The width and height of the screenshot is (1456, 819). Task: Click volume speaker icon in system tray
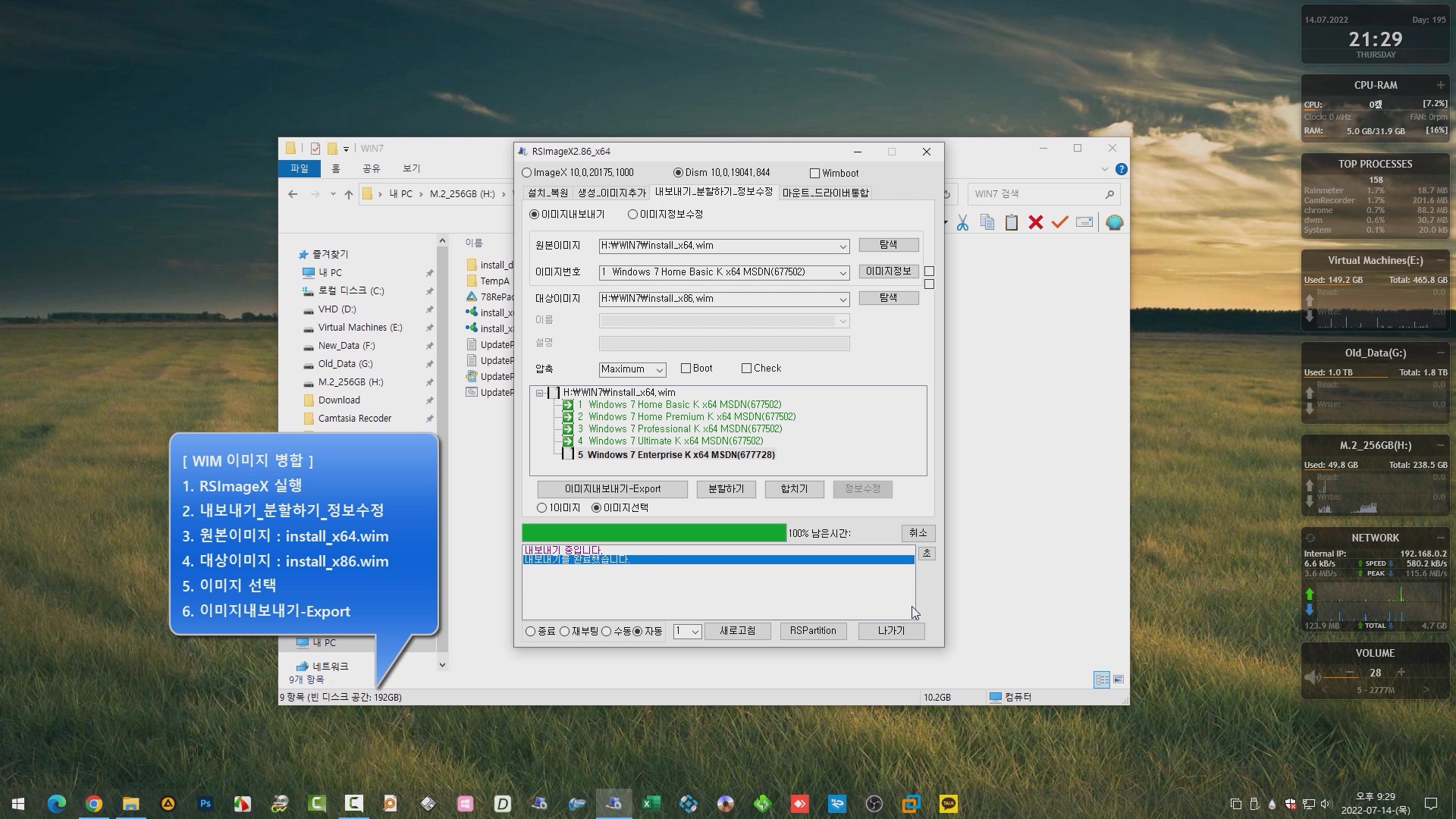pos(1326,804)
